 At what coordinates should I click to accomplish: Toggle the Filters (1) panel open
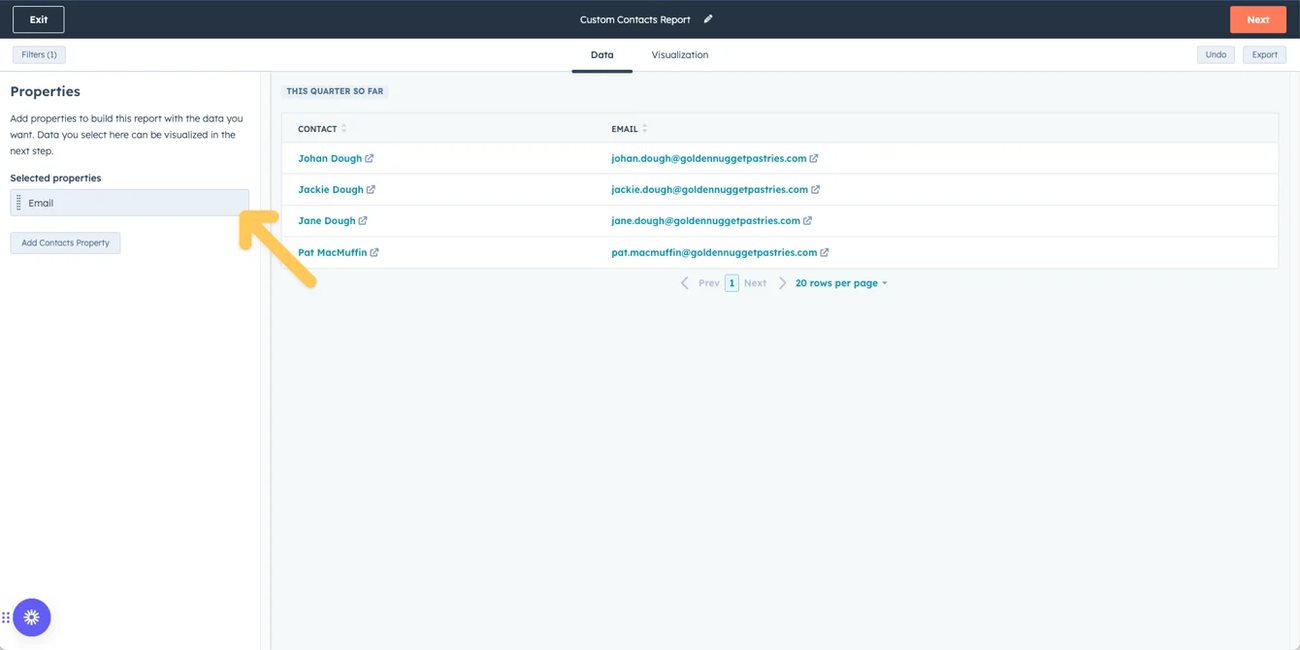[x=38, y=54]
